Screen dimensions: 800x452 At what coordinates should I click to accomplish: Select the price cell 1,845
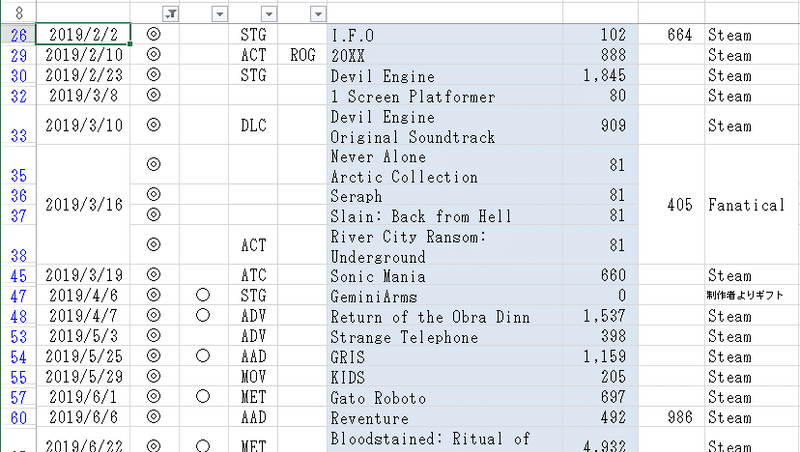(x=601, y=75)
